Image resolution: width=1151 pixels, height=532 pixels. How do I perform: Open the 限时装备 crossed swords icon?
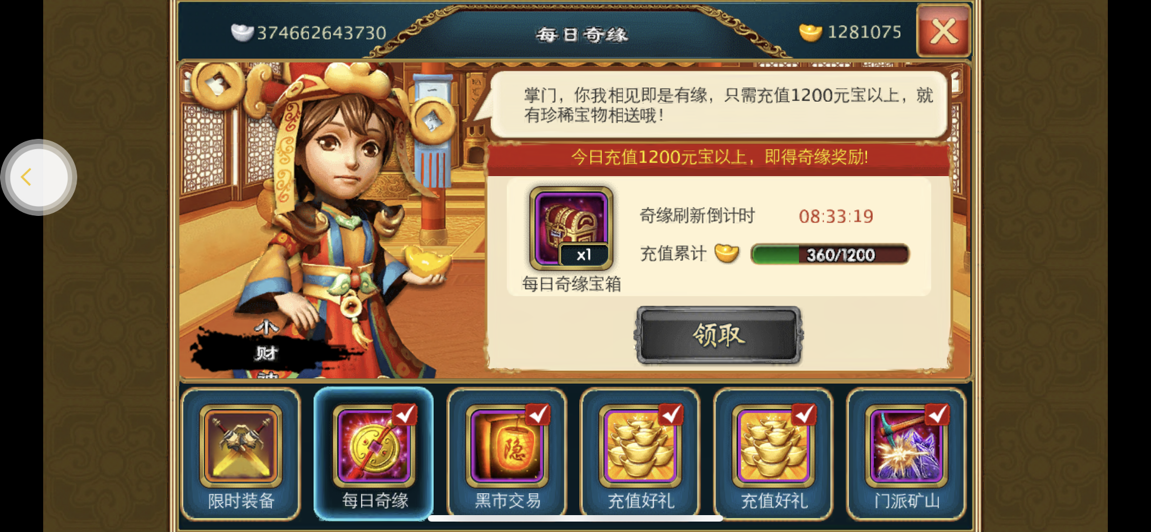(x=241, y=446)
